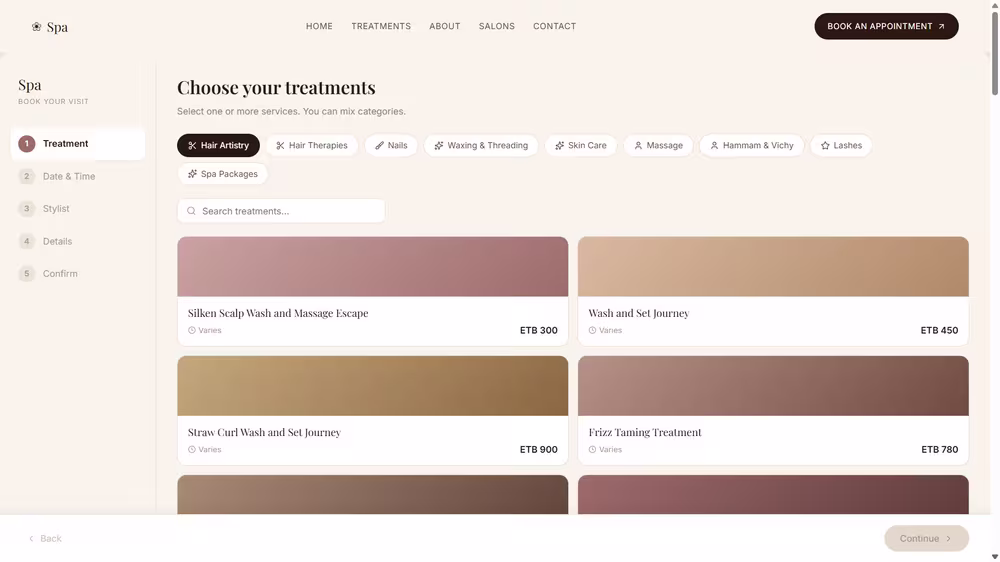Go Back to previous step
The height and width of the screenshot is (562, 1000).
coord(45,538)
